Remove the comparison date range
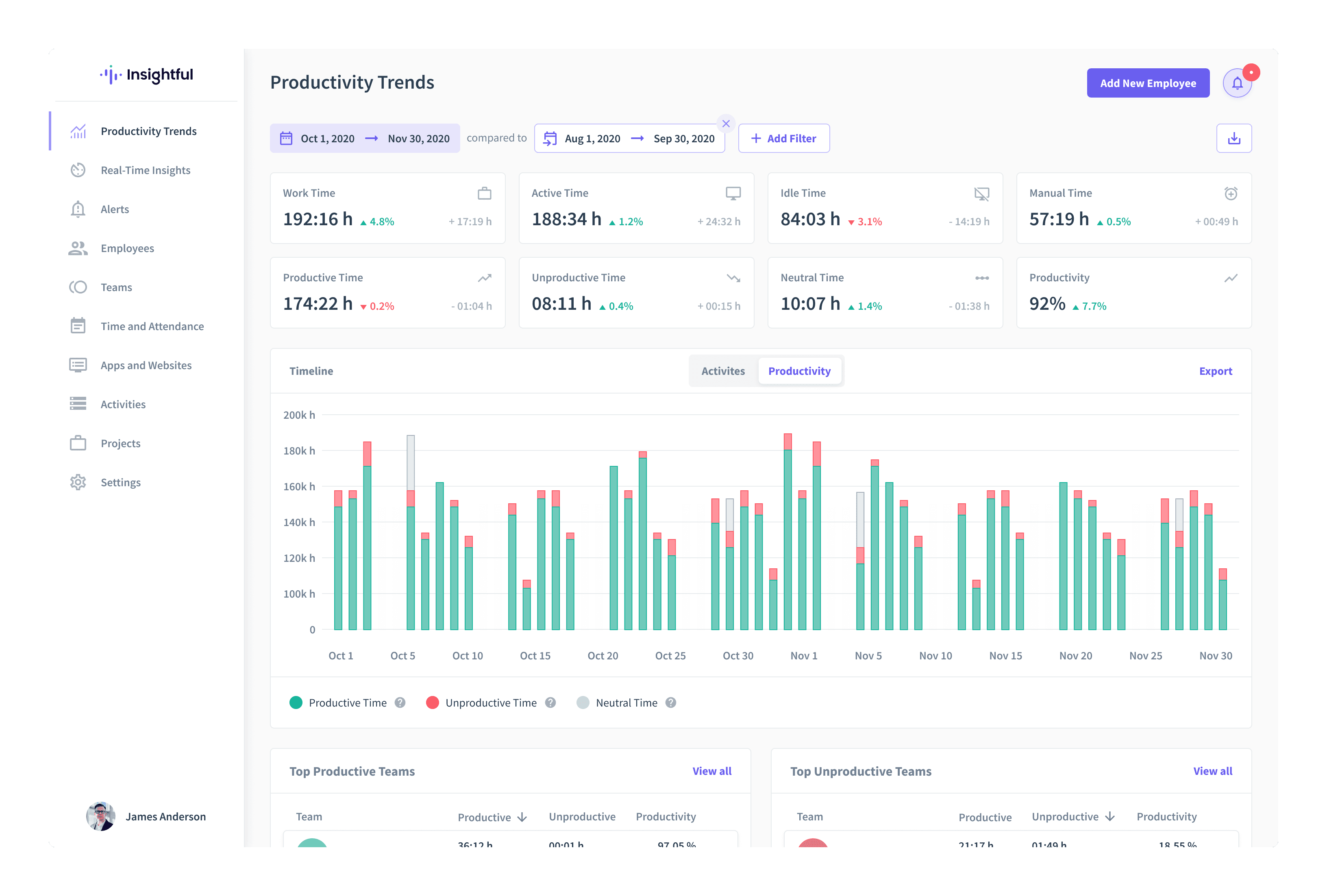Screen dimensions: 1327x896 click(x=726, y=123)
